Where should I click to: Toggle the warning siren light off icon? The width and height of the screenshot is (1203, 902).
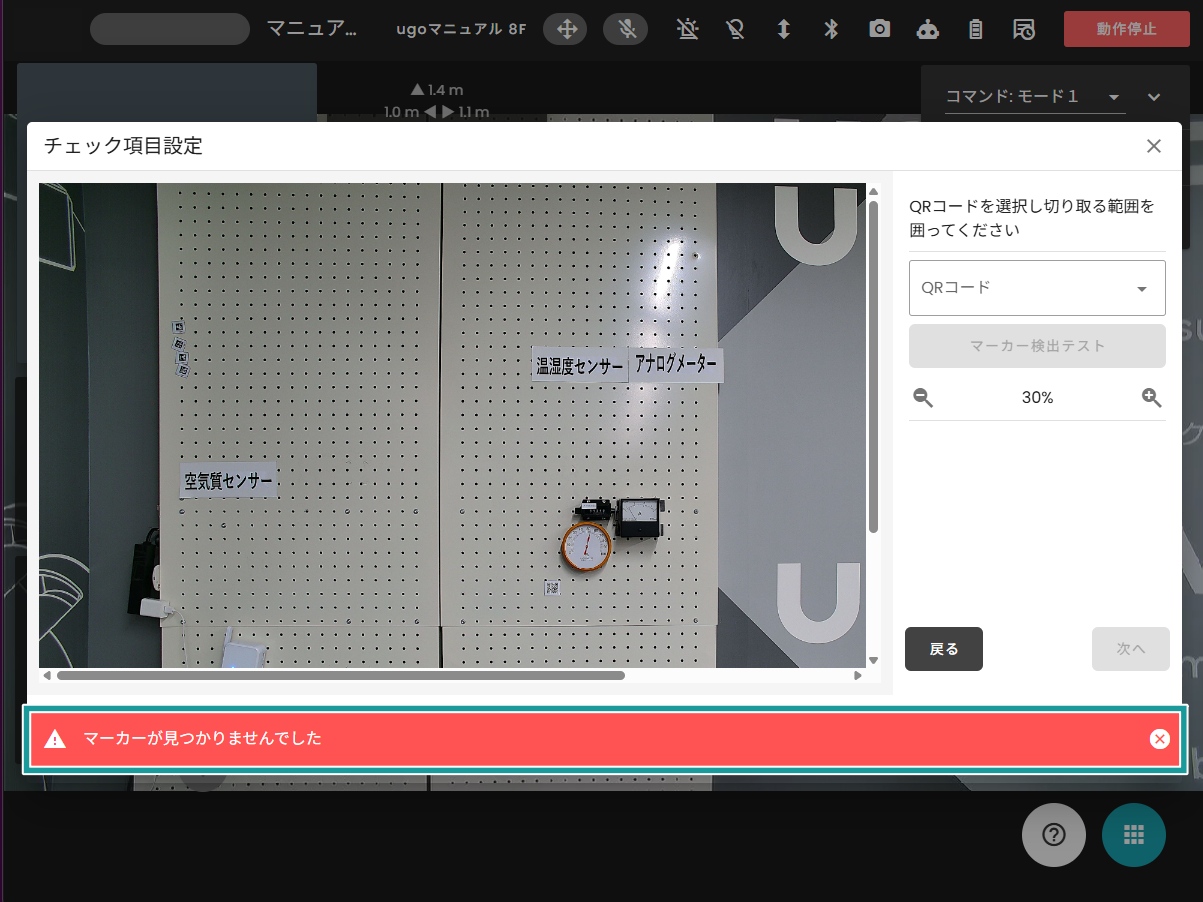[x=687, y=29]
